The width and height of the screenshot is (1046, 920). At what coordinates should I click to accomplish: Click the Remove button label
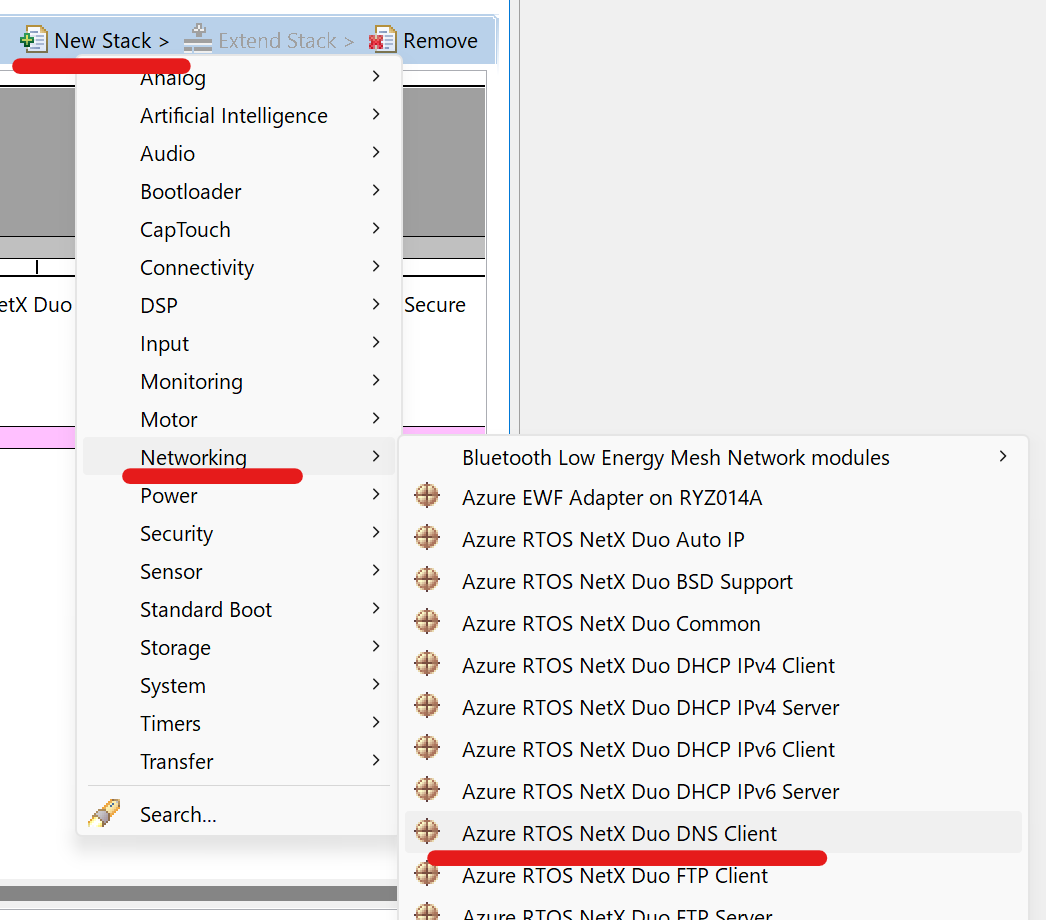coord(440,41)
